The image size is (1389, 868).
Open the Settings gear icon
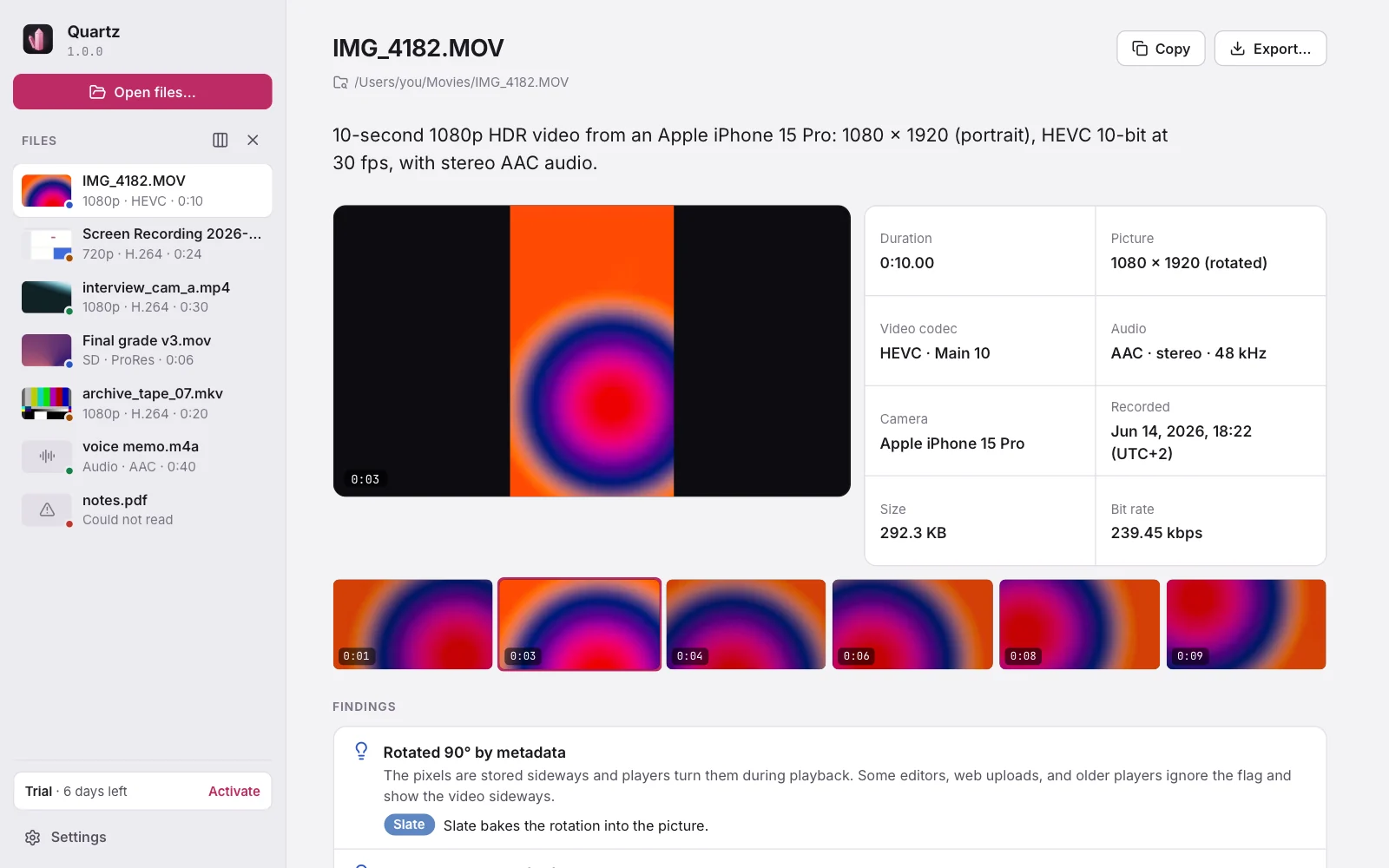(33, 838)
